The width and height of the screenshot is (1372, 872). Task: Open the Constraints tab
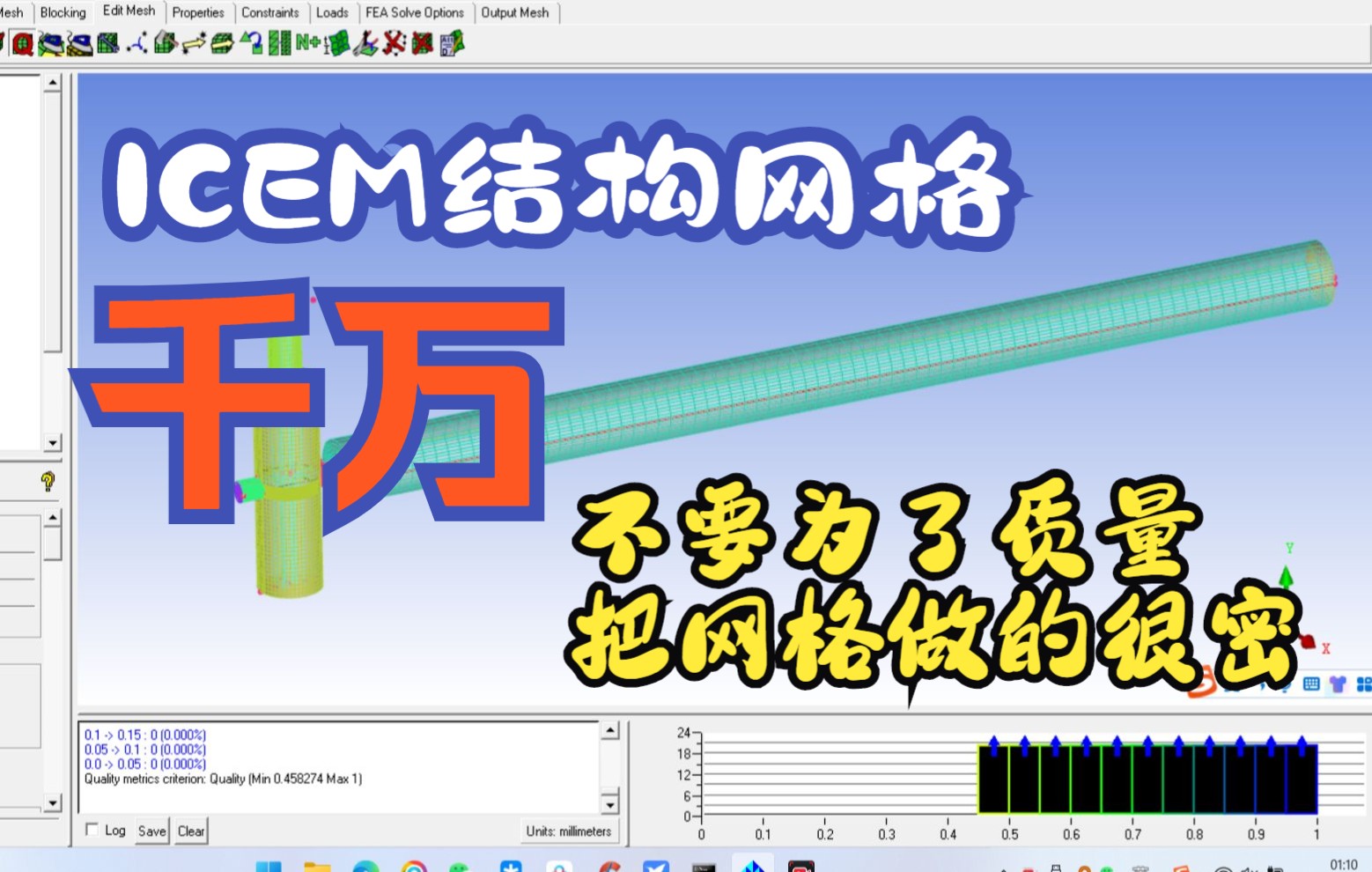coord(270,12)
